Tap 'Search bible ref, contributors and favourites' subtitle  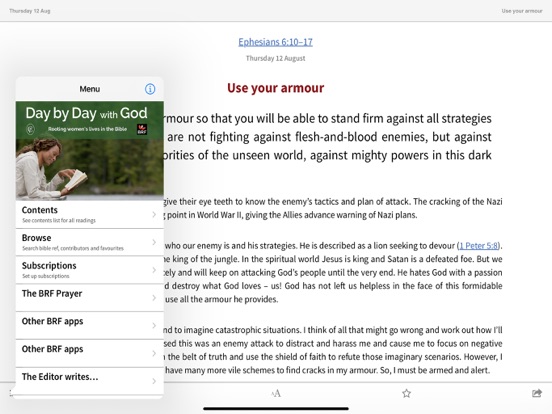(73, 248)
